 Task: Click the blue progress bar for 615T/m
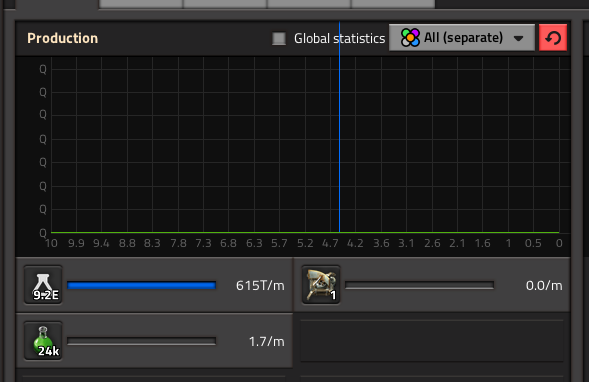pyautogui.click(x=142, y=285)
